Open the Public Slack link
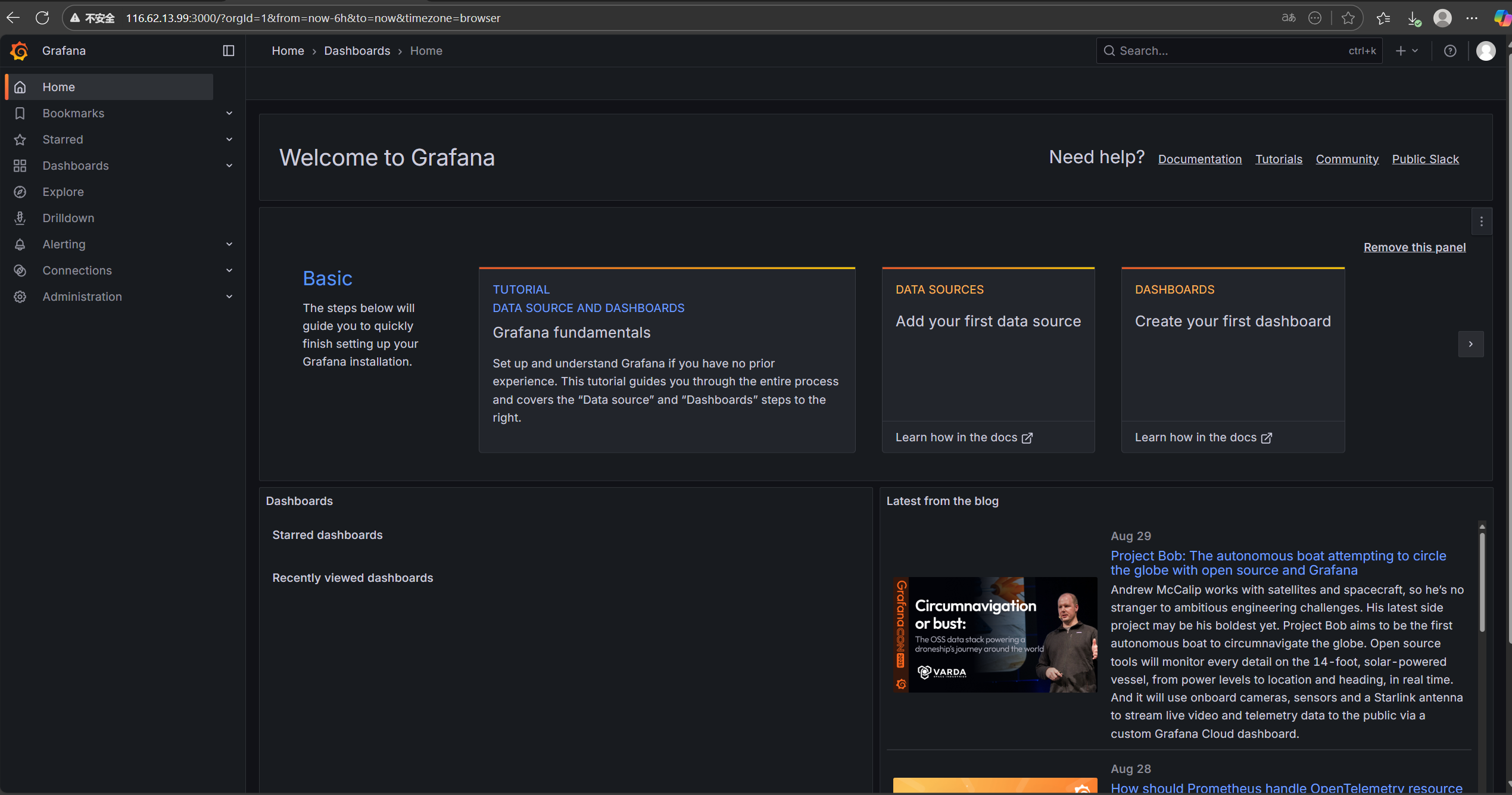Screen dimensions: 1512x795 pos(1425,159)
